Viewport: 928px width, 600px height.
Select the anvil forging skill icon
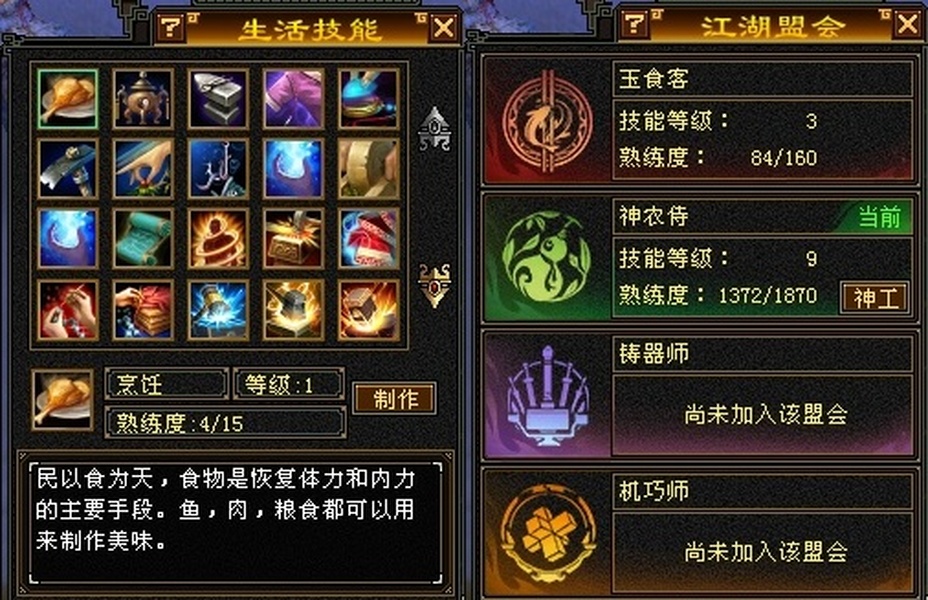pyautogui.click(x=218, y=99)
